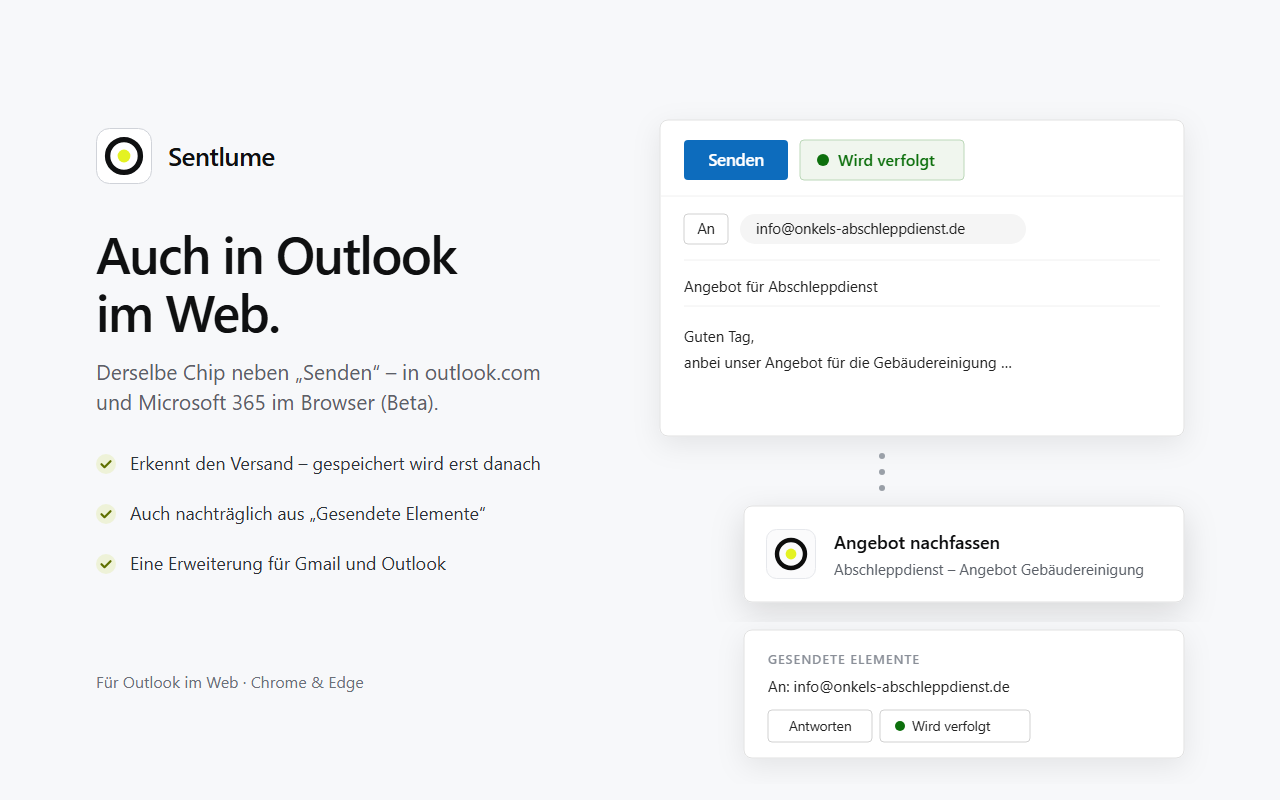Select the info@onkels-abschleppdienst.de recipient chip

click(x=883, y=229)
